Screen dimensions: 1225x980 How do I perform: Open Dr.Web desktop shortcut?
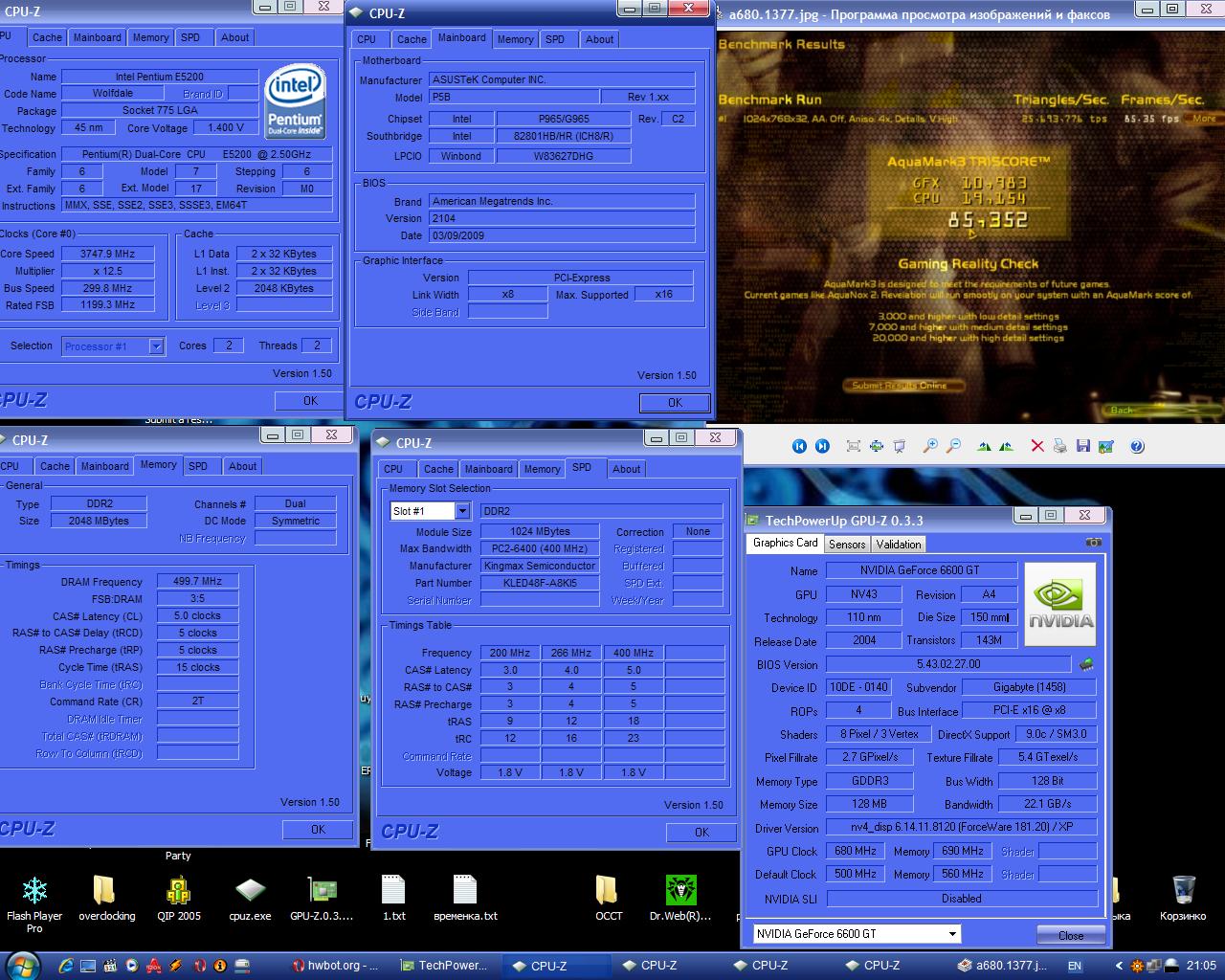tap(680, 899)
